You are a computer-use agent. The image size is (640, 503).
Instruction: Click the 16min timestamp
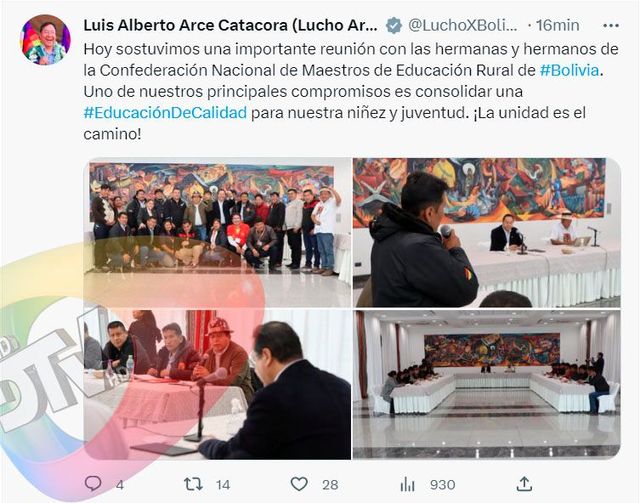pyautogui.click(x=558, y=25)
